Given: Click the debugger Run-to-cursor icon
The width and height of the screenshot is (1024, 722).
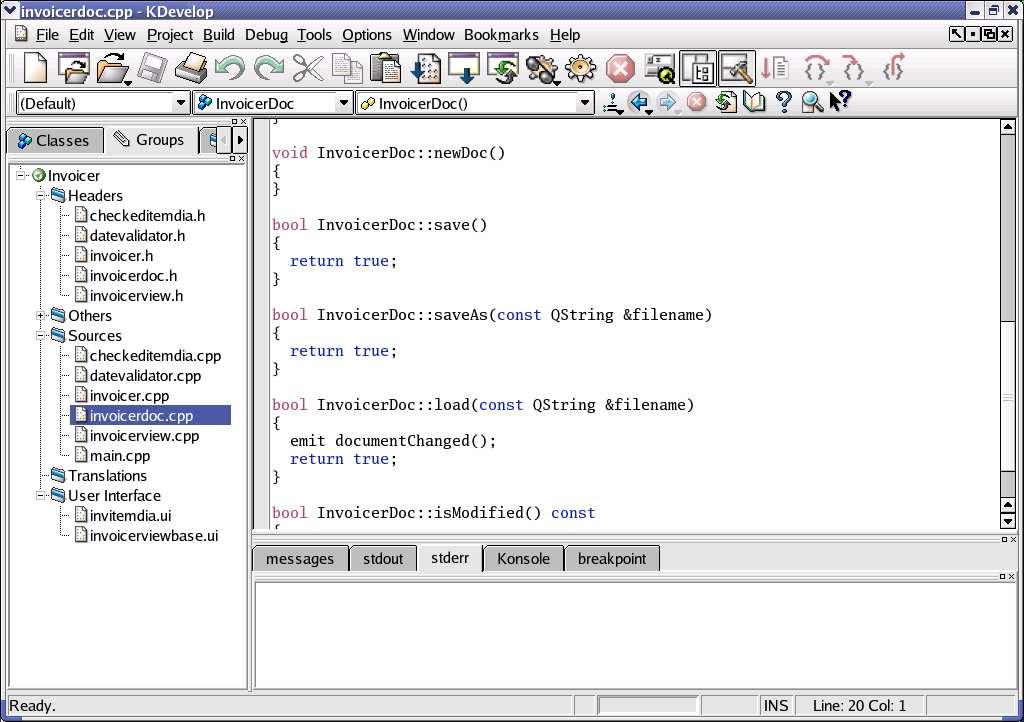Looking at the screenshot, I should 776,68.
